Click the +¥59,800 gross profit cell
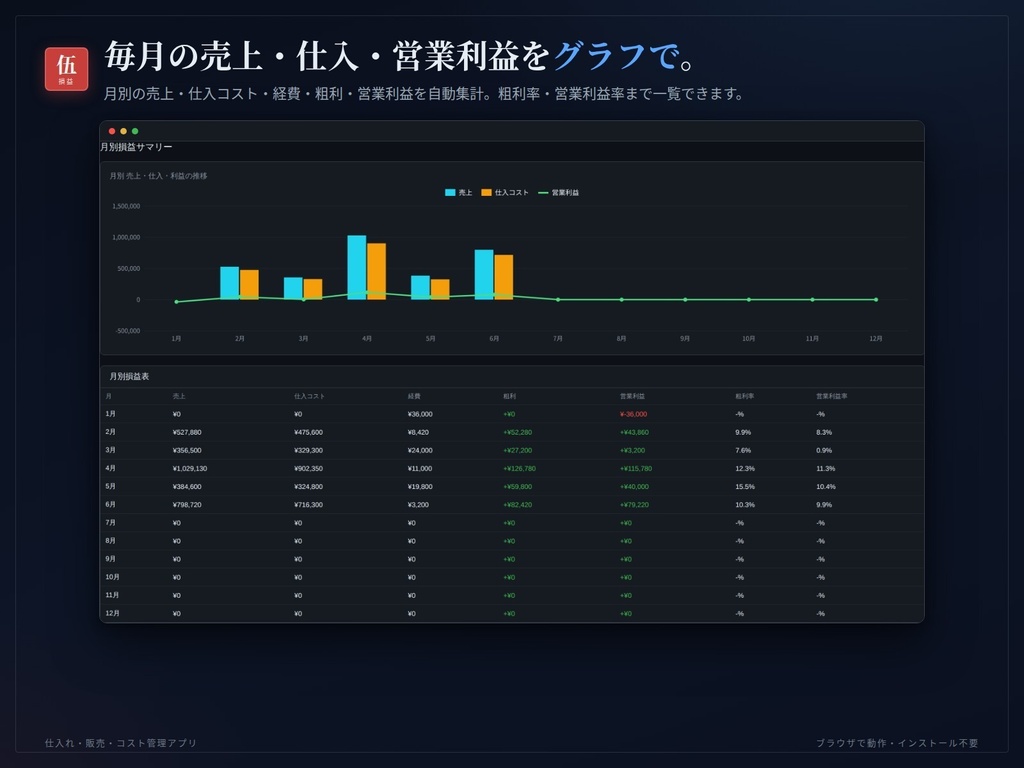This screenshot has height=768, width=1024. 517,487
